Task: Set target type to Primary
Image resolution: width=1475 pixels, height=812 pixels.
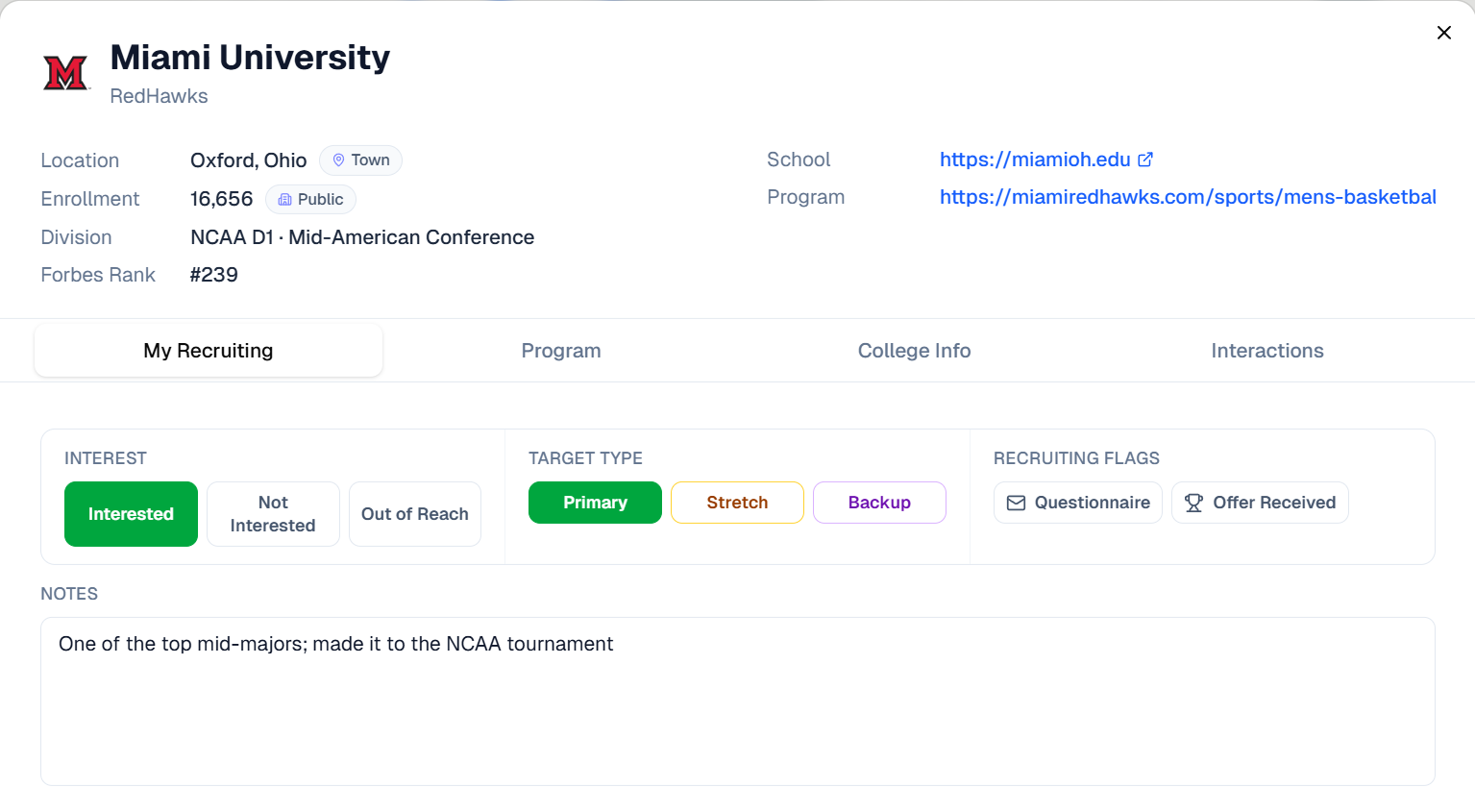Action: [595, 503]
